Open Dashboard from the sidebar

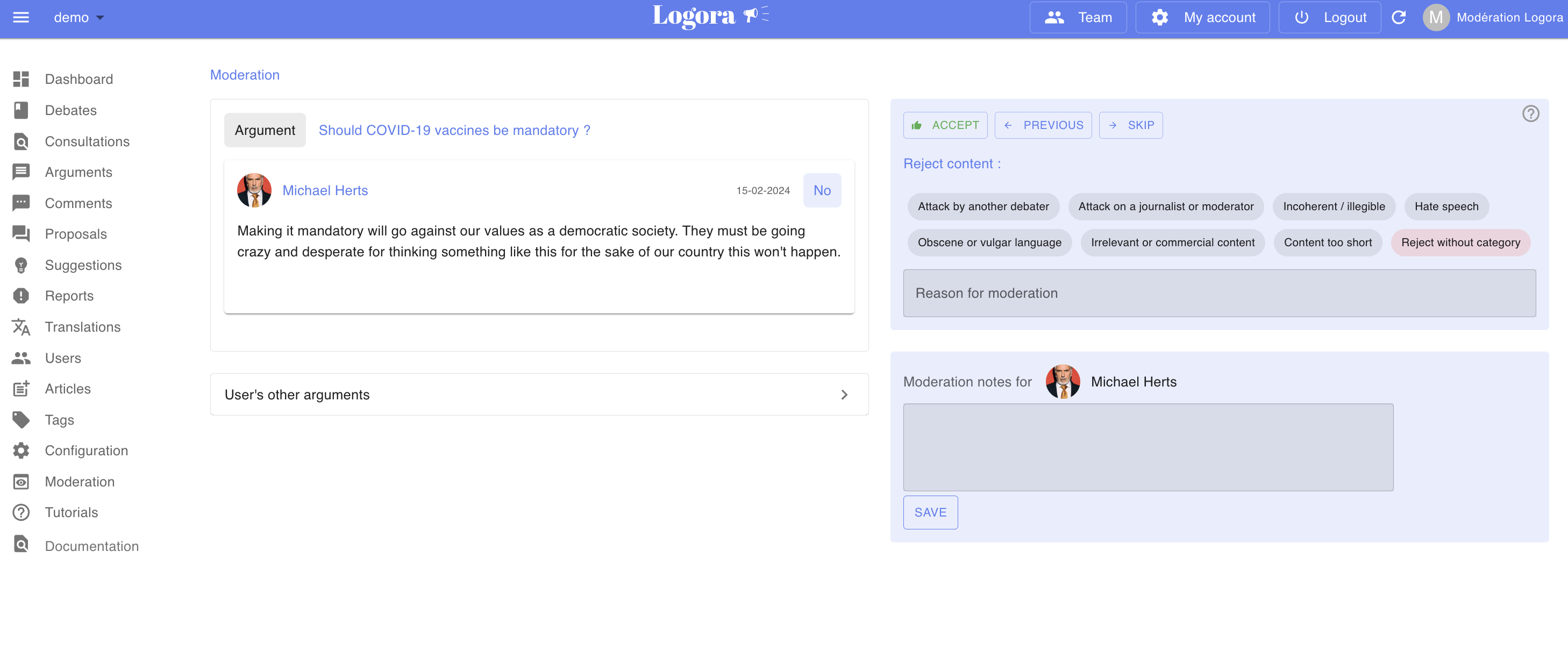coord(79,79)
